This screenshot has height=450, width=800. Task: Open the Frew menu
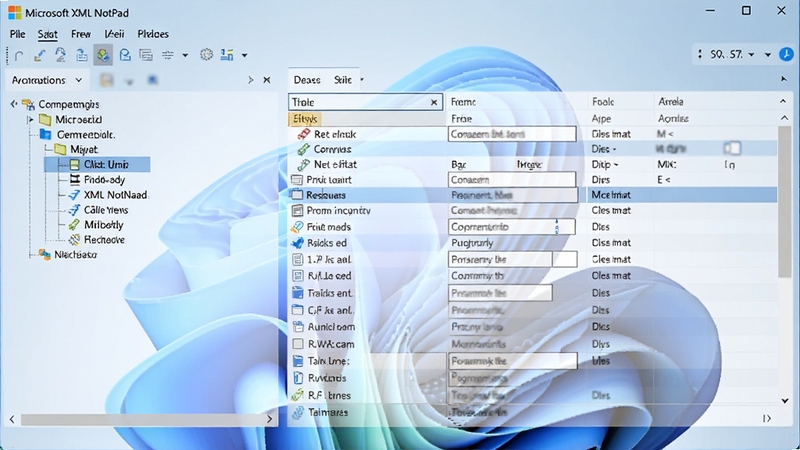[x=81, y=34]
